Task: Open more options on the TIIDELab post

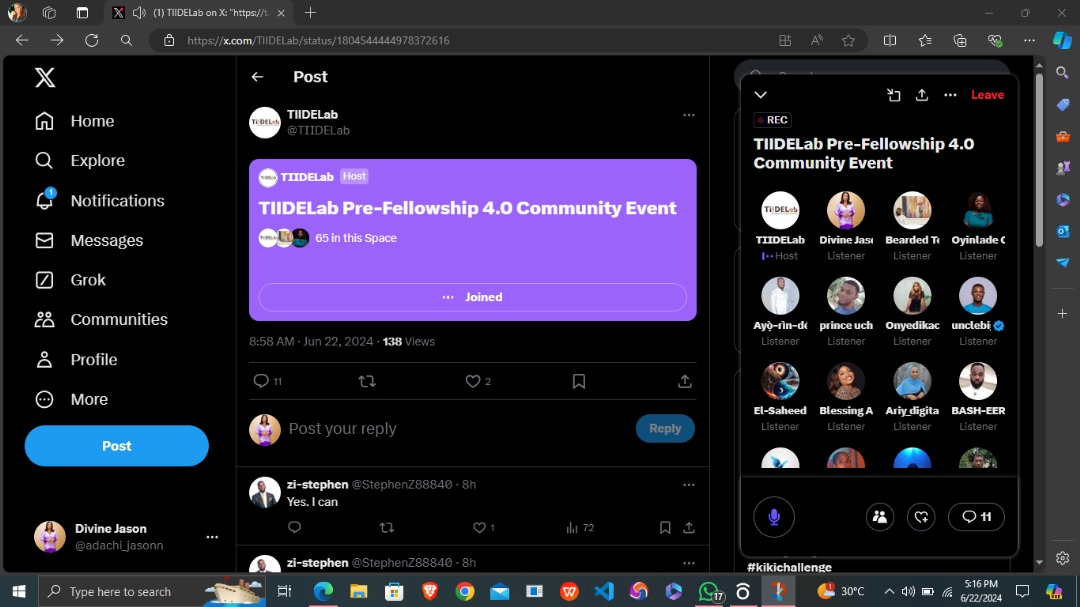Action: (x=689, y=114)
